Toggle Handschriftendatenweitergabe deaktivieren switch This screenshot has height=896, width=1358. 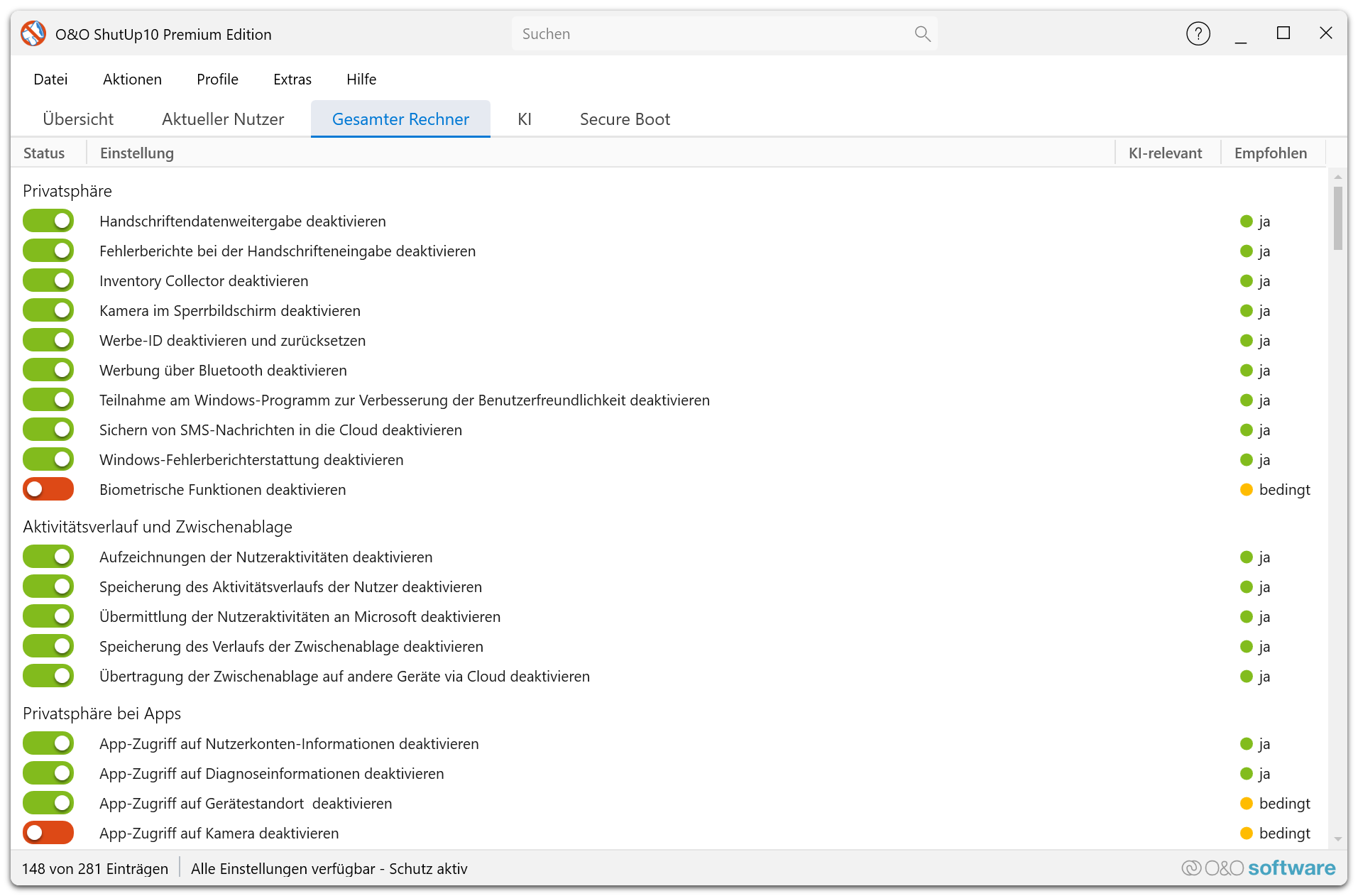coord(48,221)
